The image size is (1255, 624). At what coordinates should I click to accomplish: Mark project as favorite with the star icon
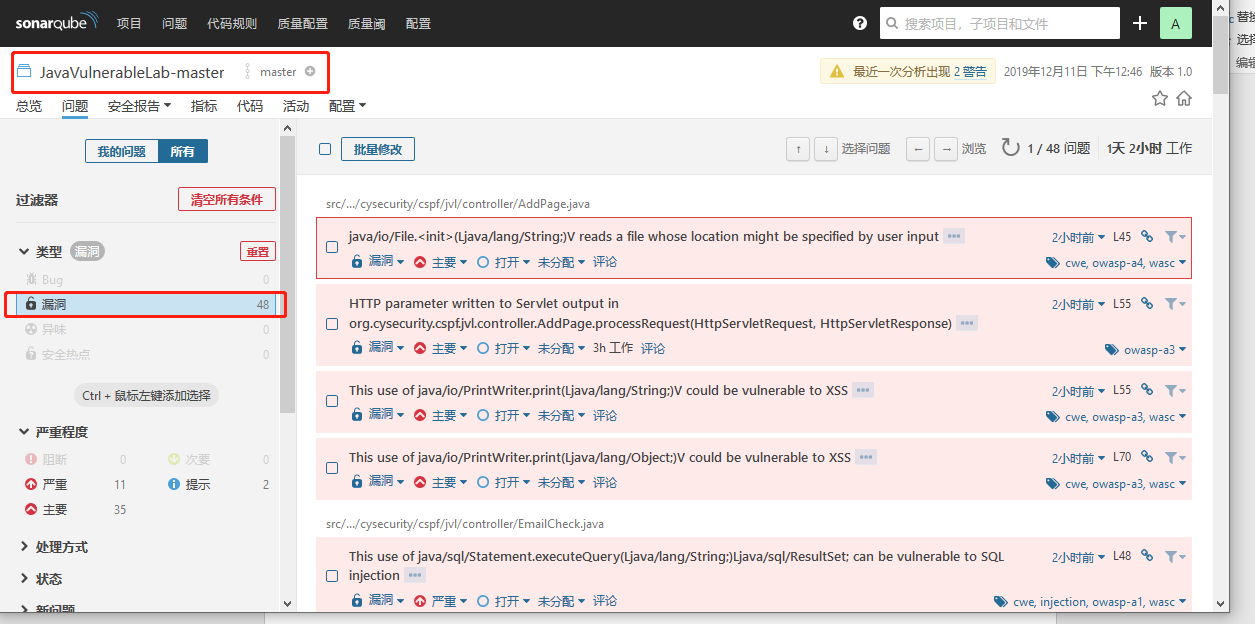(x=1159, y=98)
